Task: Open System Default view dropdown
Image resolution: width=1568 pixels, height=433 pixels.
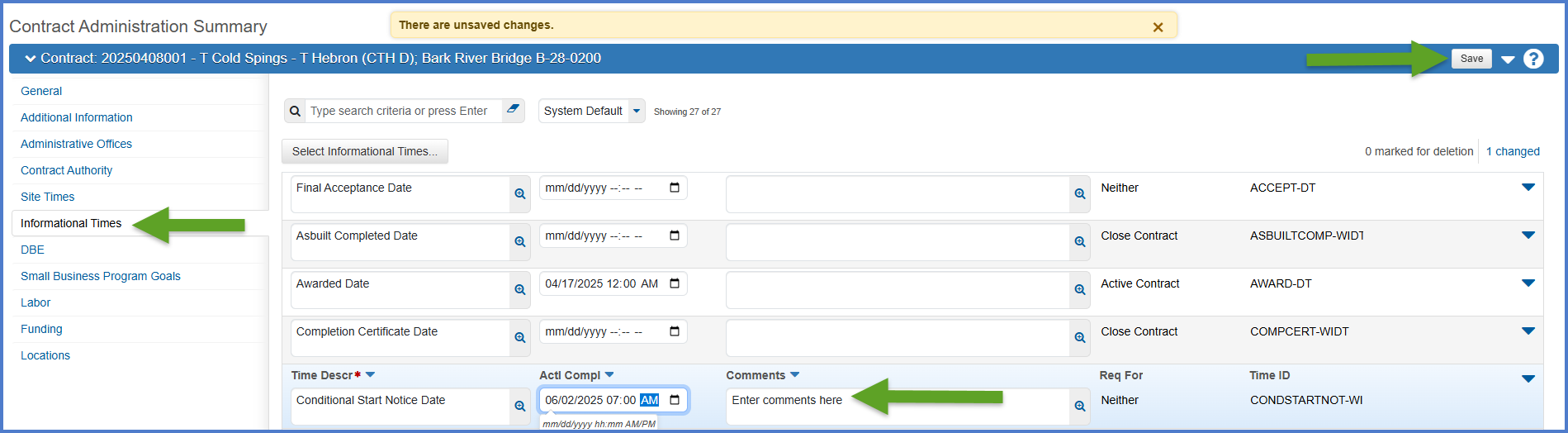Action: click(x=636, y=111)
